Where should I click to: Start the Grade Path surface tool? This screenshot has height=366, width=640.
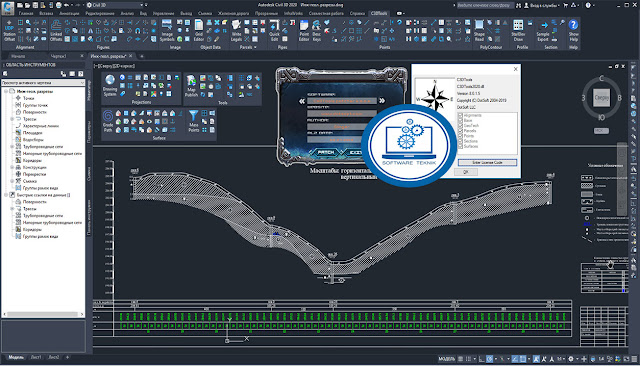[108, 121]
